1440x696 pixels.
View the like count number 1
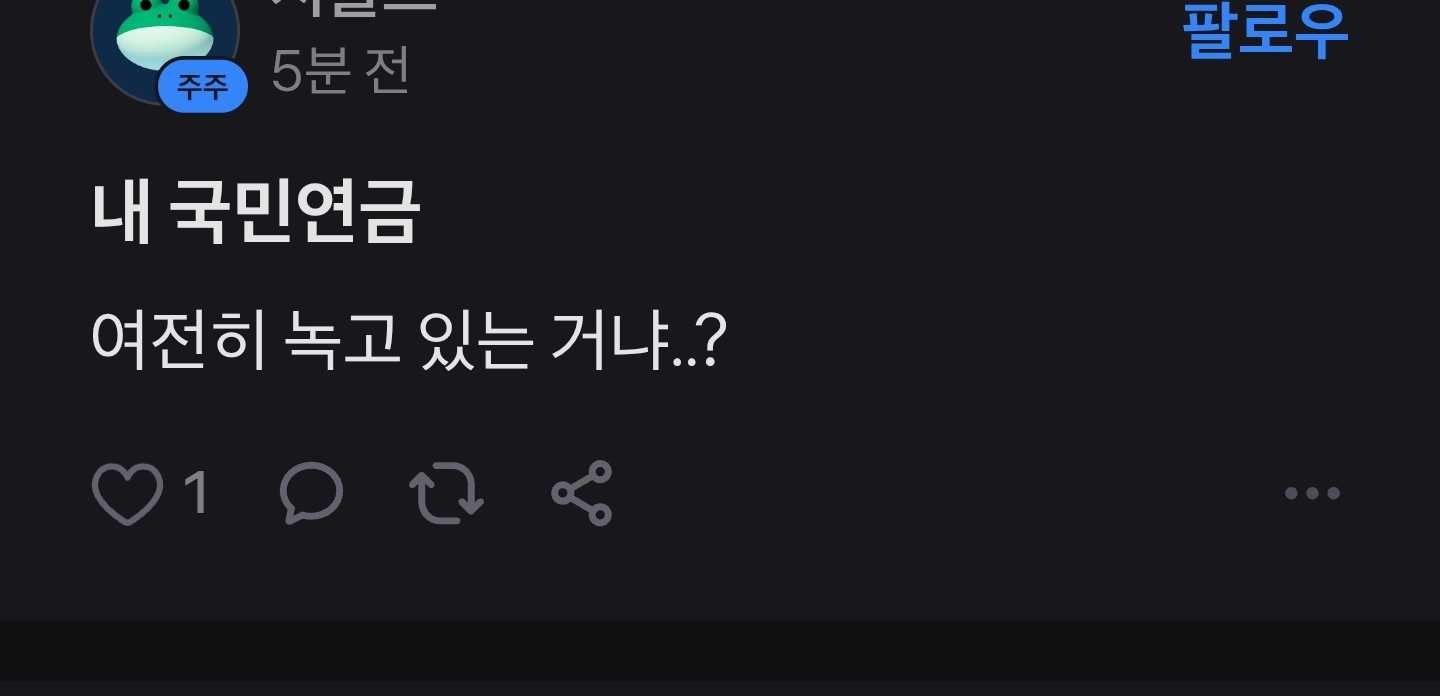(x=197, y=494)
